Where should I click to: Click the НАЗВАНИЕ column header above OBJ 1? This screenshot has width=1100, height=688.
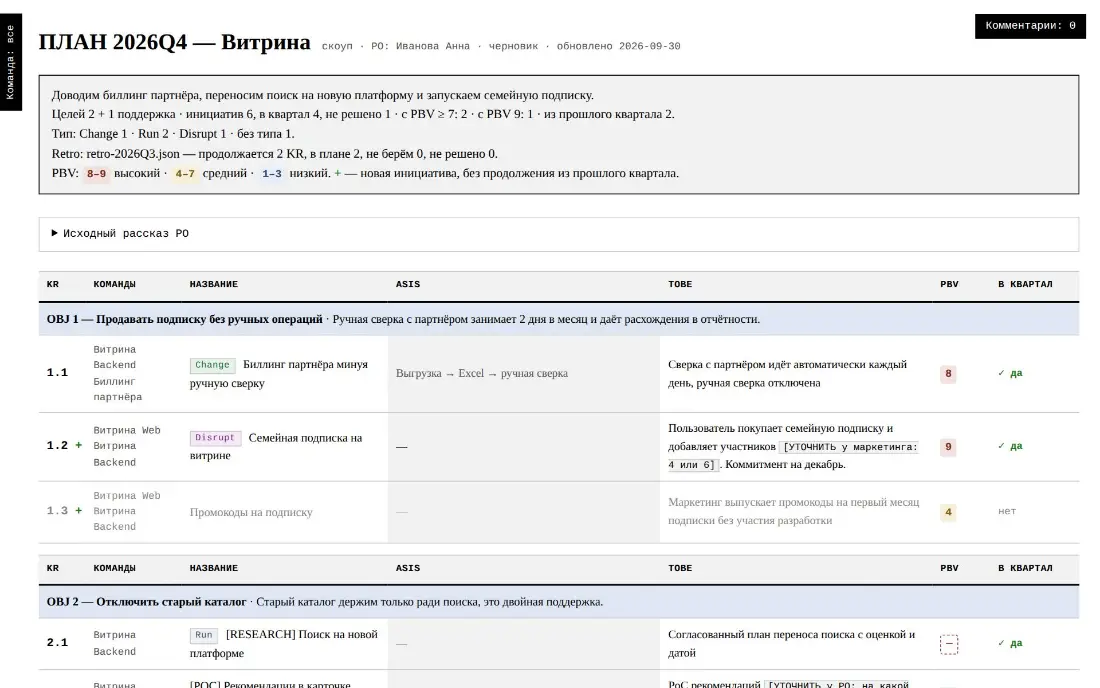coord(213,285)
